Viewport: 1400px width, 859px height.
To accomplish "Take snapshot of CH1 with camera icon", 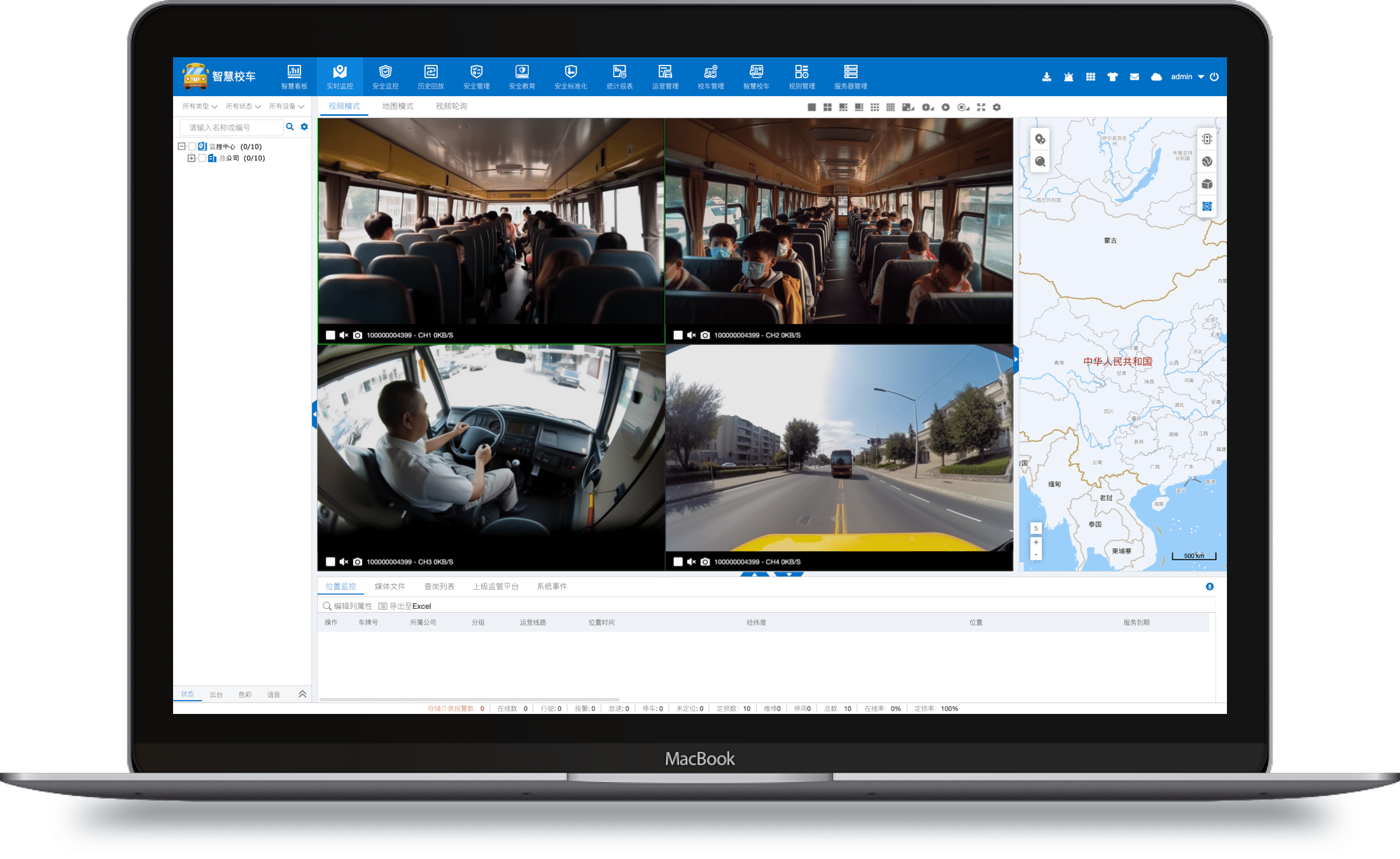I will point(358,335).
